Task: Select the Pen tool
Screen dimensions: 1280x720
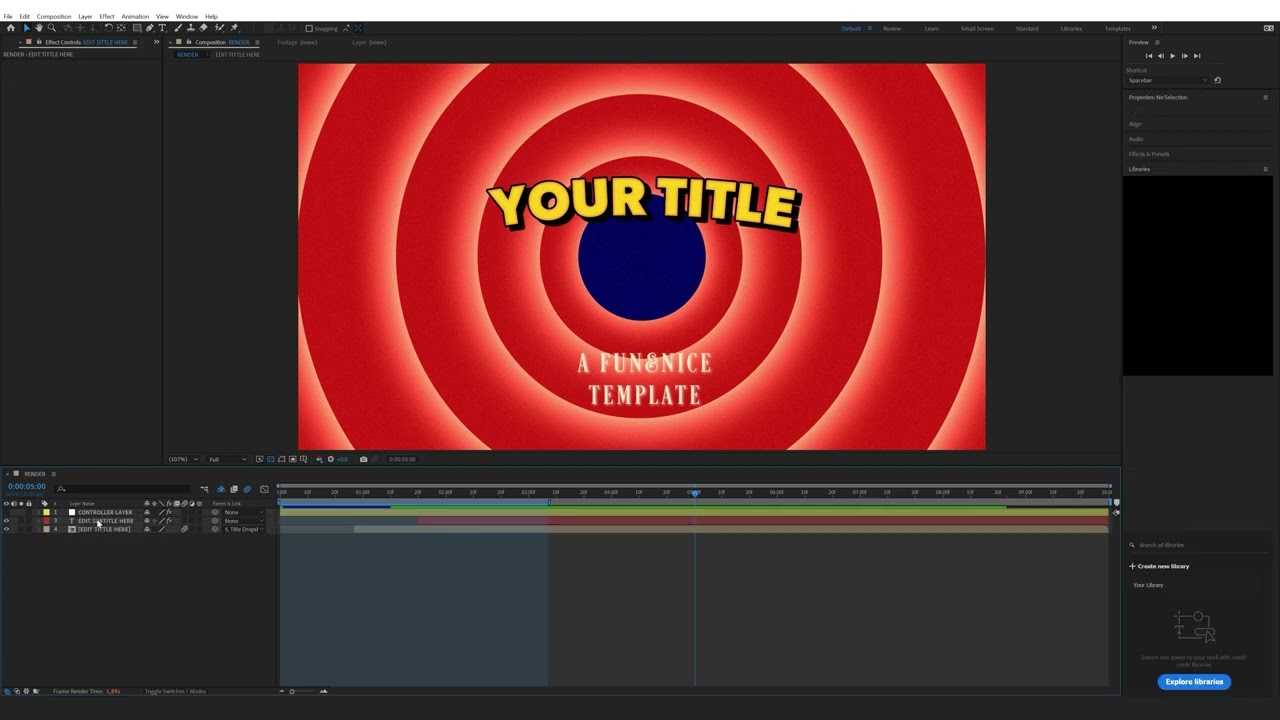Action: tap(150, 28)
